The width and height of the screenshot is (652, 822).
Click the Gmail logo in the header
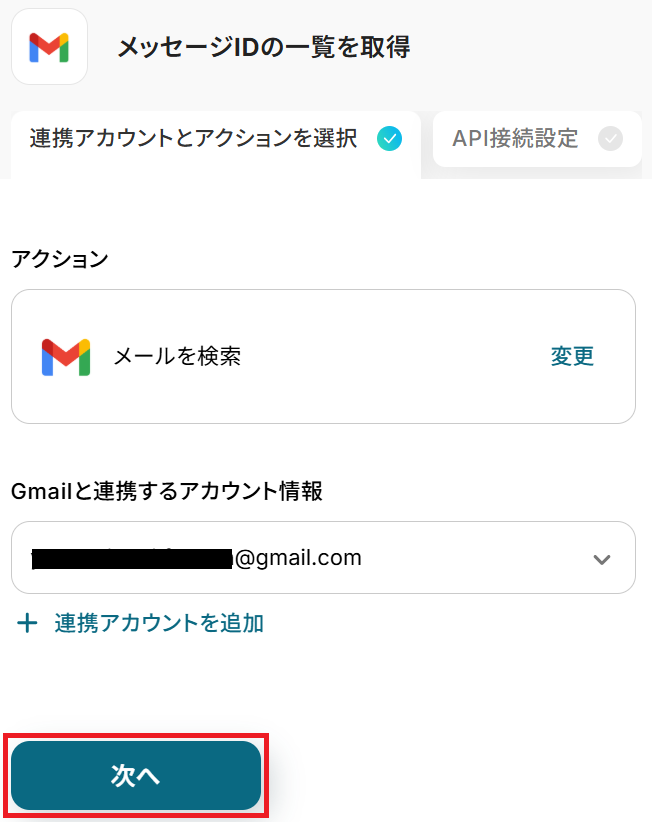pyautogui.click(x=49, y=47)
